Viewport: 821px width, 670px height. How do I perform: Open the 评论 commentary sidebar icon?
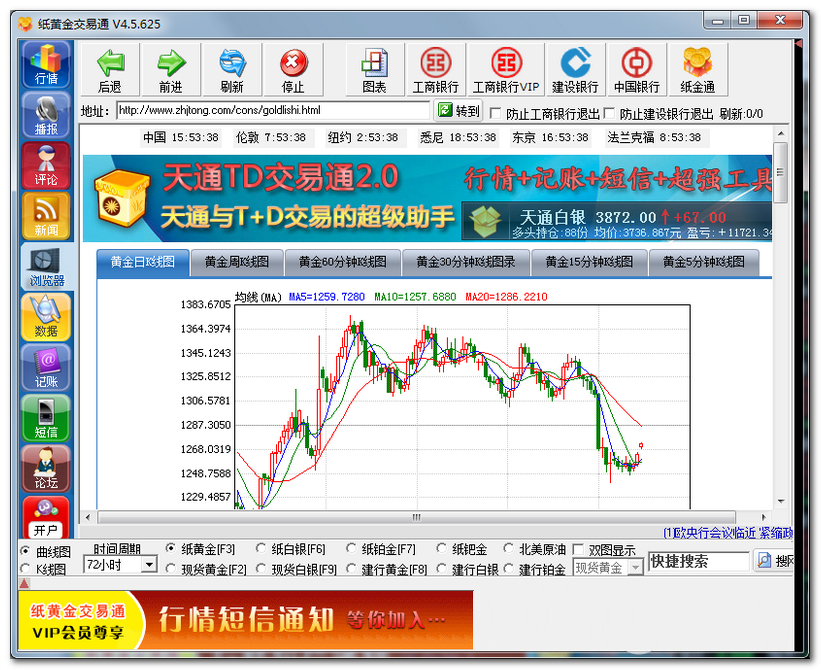(x=46, y=165)
